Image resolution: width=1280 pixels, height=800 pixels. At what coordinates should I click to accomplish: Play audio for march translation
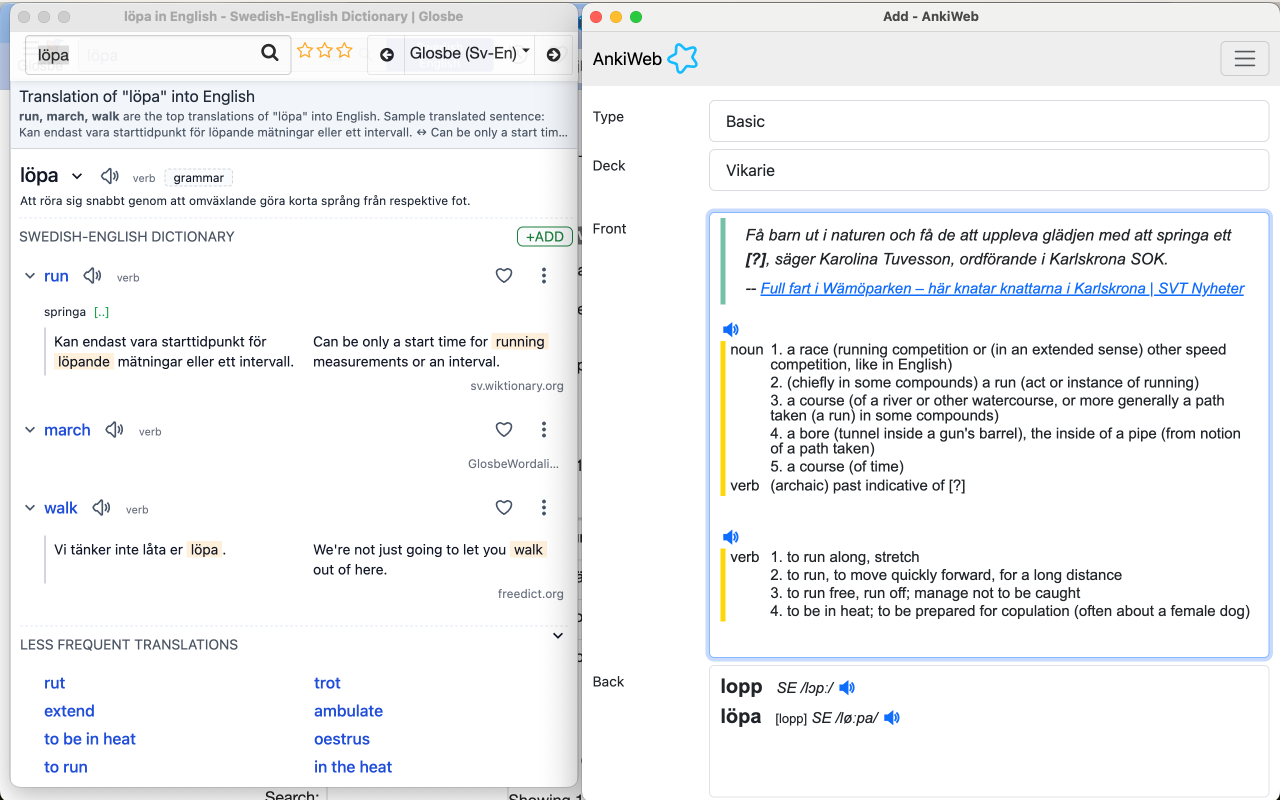click(114, 430)
